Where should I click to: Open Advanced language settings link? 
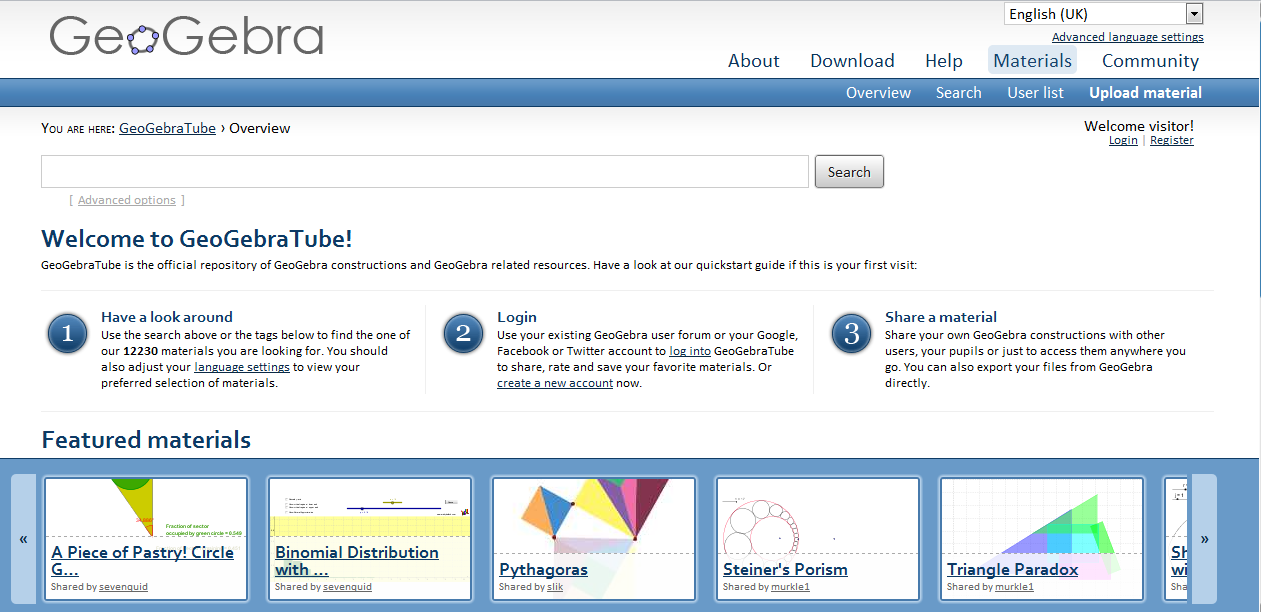[1127, 37]
